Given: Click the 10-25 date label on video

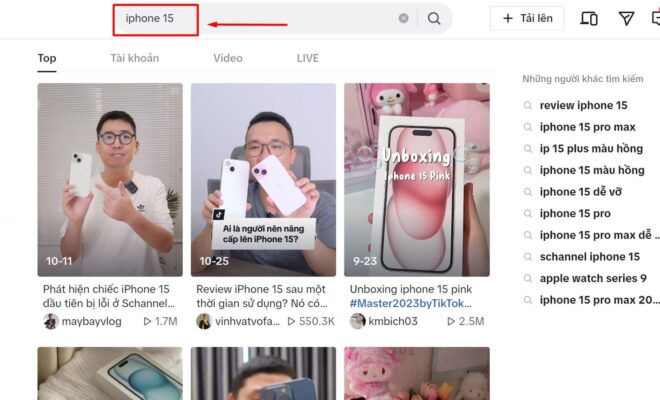Looking at the screenshot, I should (x=214, y=261).
